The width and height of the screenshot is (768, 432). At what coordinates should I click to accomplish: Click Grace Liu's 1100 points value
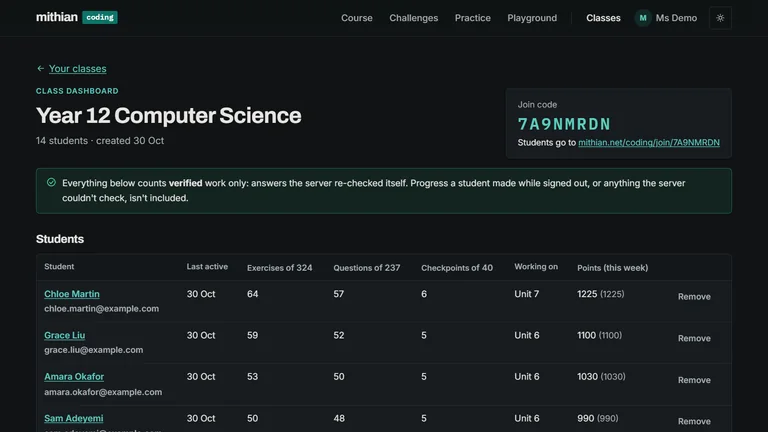pos(586,335)
